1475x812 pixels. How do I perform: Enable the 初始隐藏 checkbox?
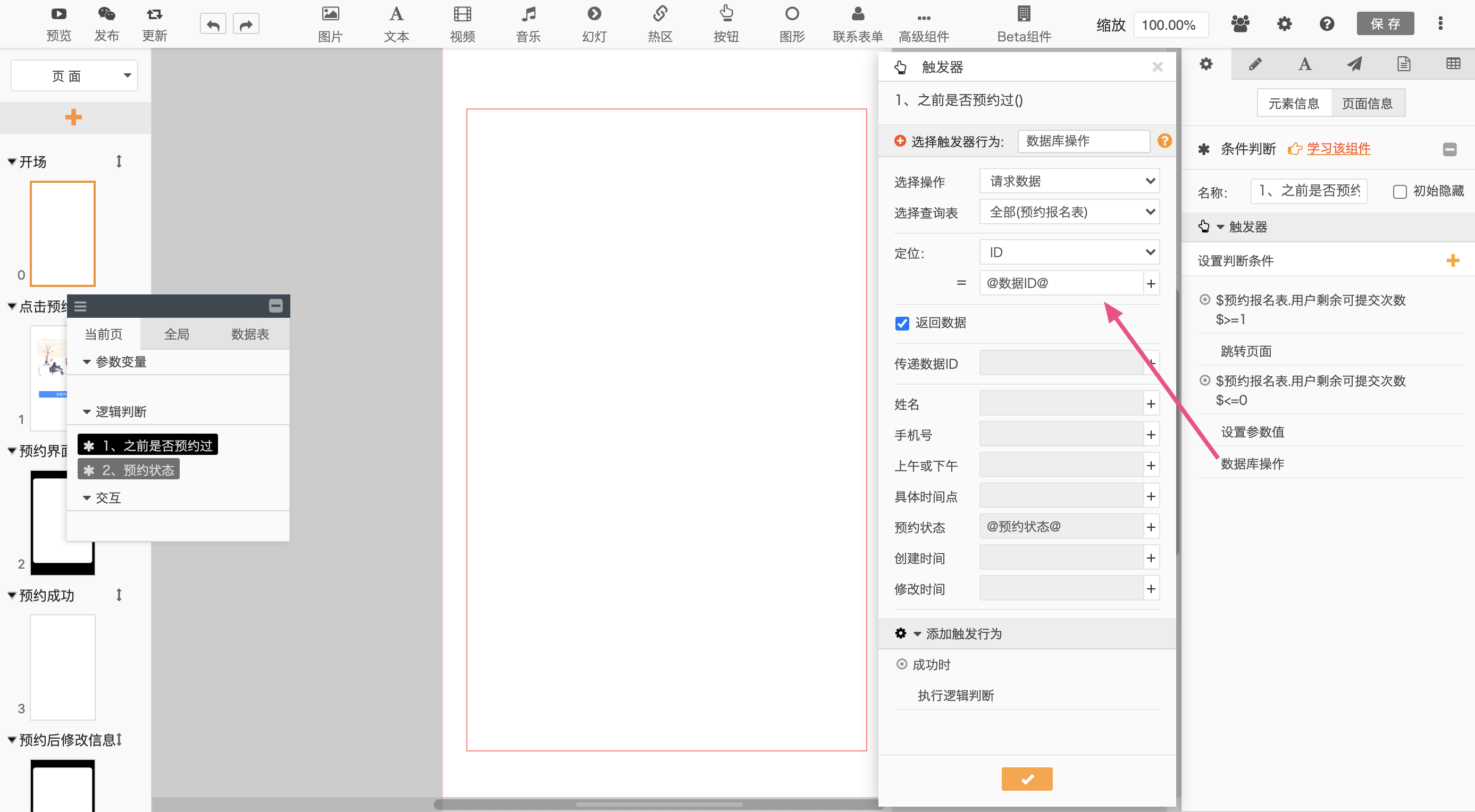click(1399, 192)
